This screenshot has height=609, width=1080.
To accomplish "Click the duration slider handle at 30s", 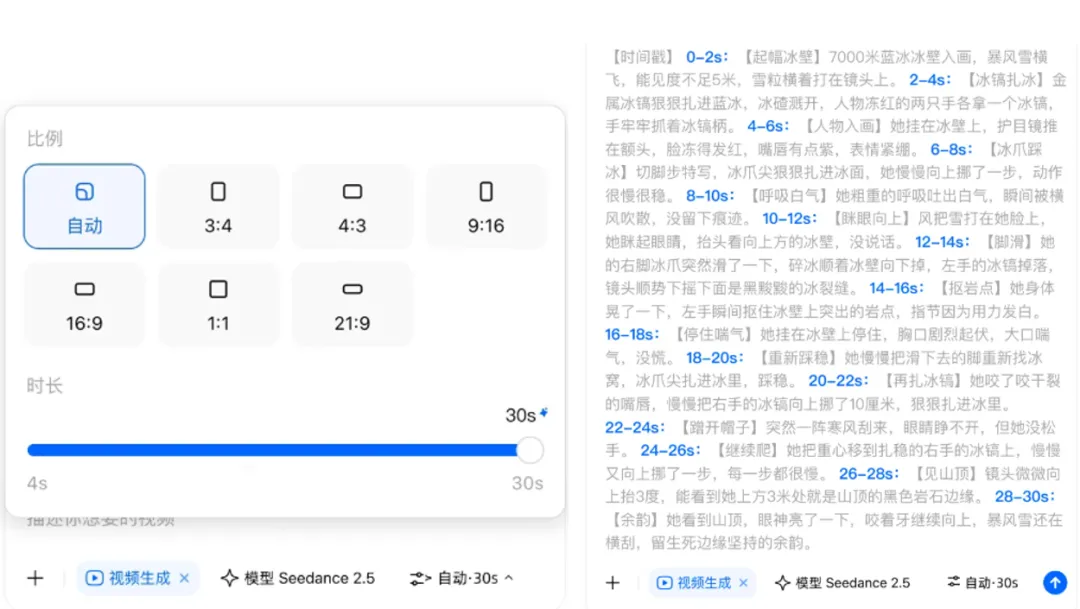I will [530, 450].
